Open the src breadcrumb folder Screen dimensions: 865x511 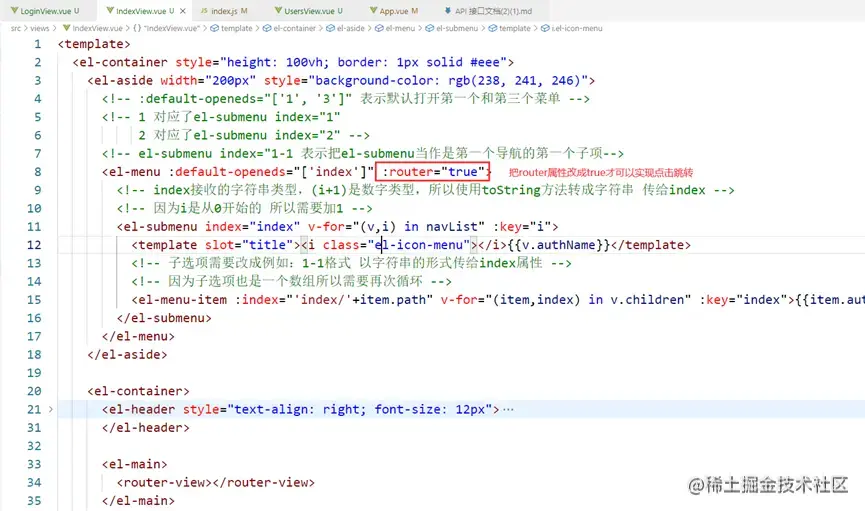coord(15,28)
